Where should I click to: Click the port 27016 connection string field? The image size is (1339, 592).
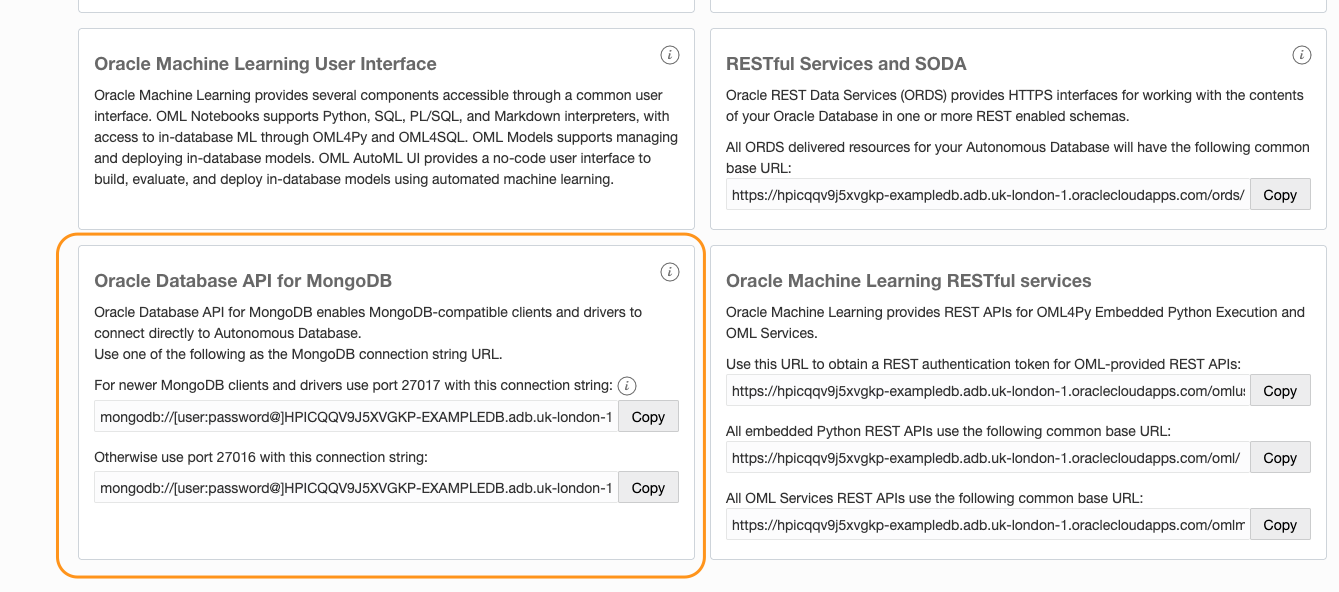[x=356, y=488]
